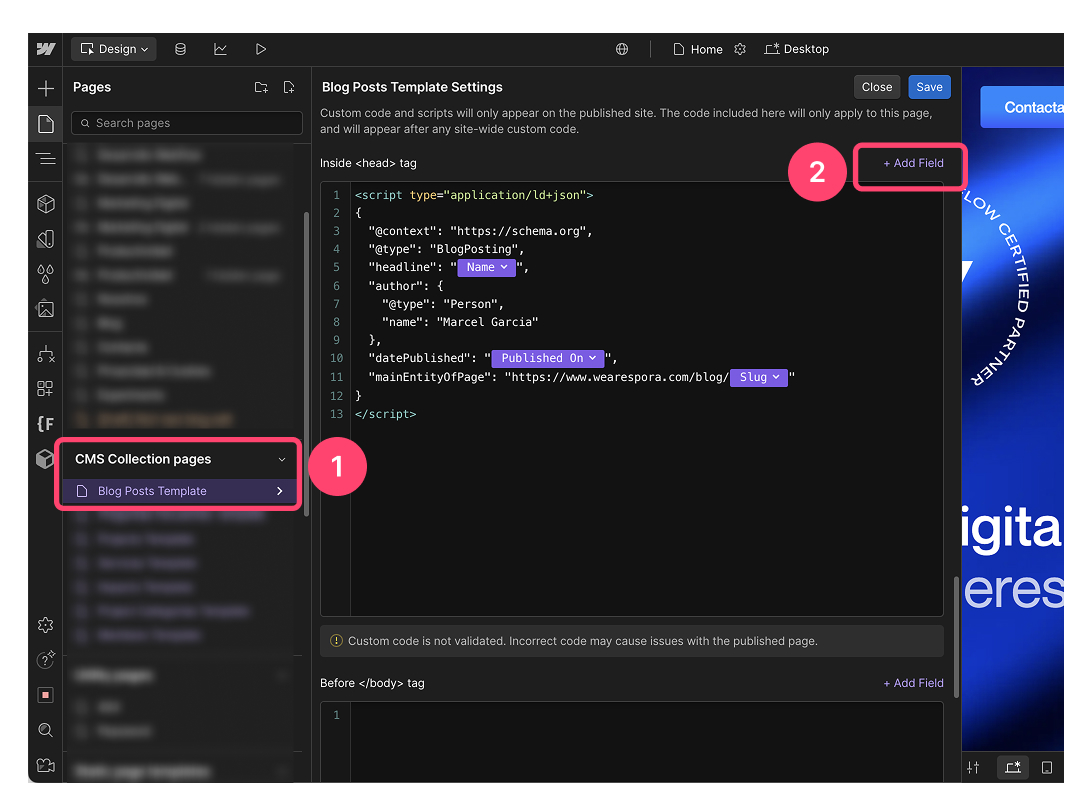Open the Apps grid icon

click(46, 389)
